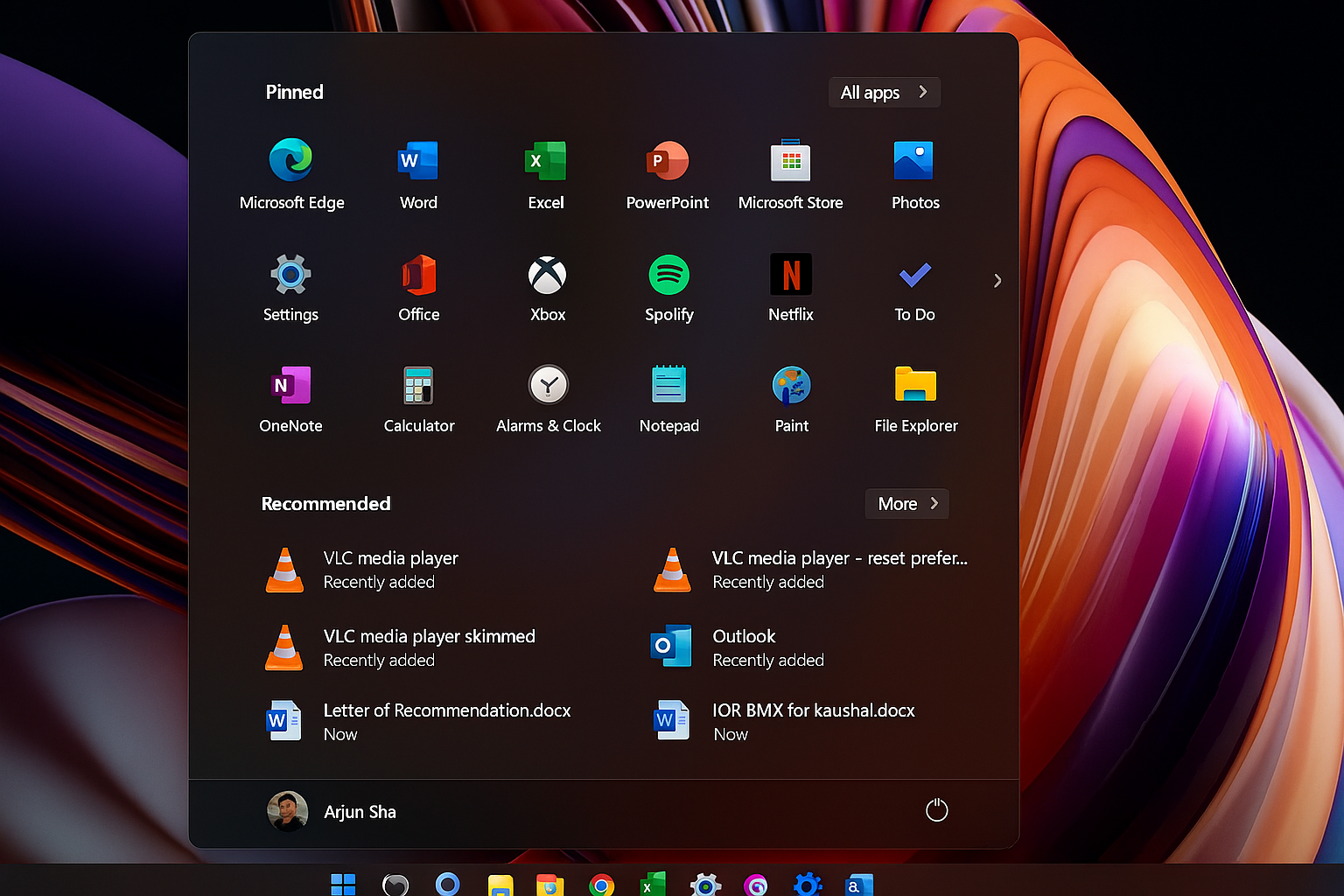Open the Netflix app

tap(791, 287)
